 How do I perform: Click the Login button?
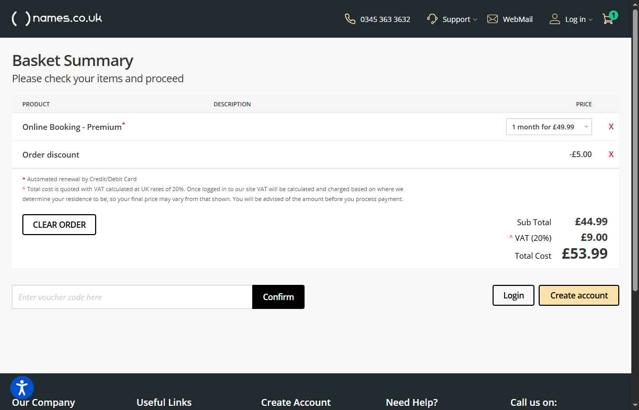click(513, 295)
